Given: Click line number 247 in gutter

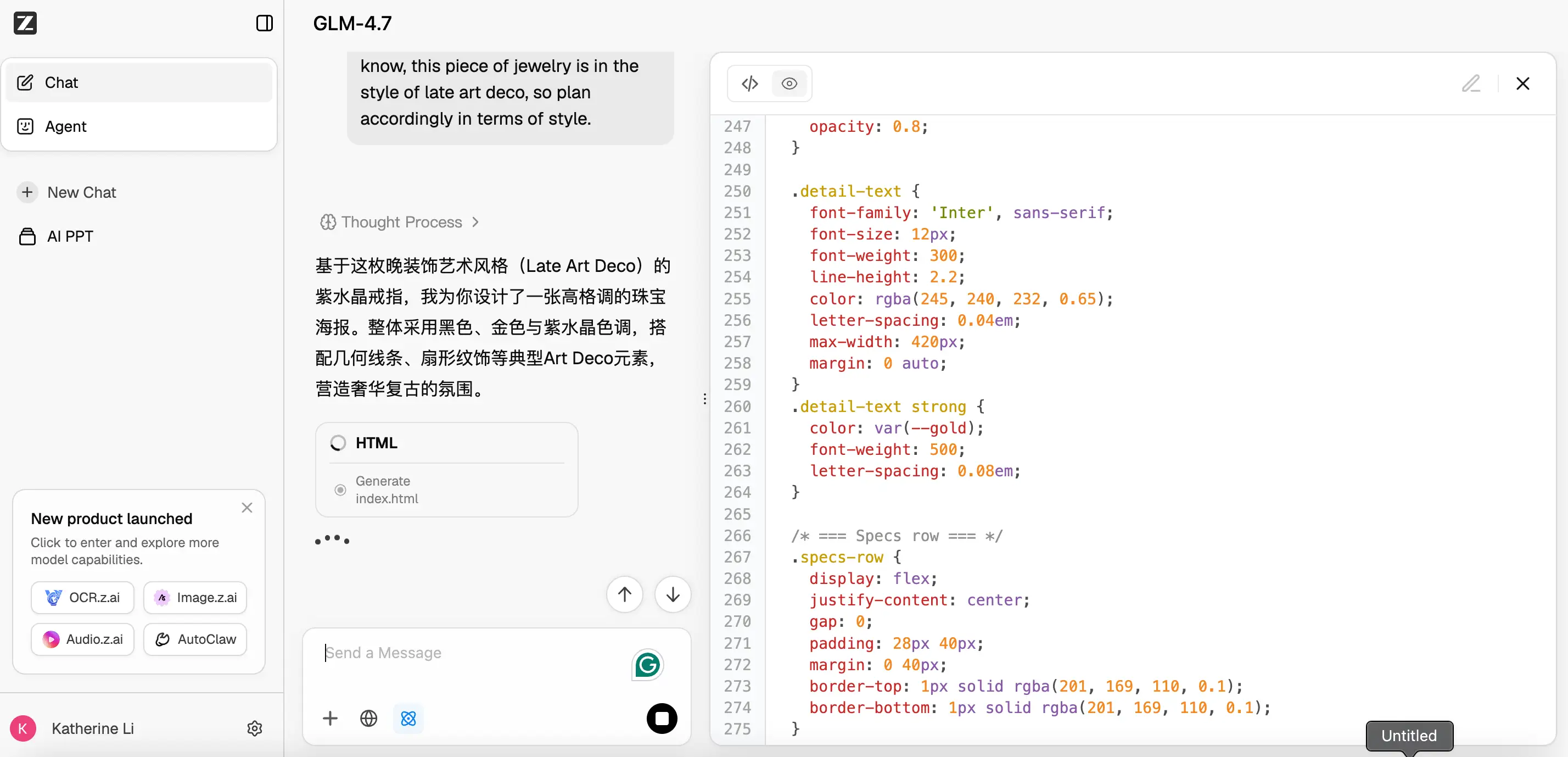Looking at the screenshot, I should click(737, 126).
